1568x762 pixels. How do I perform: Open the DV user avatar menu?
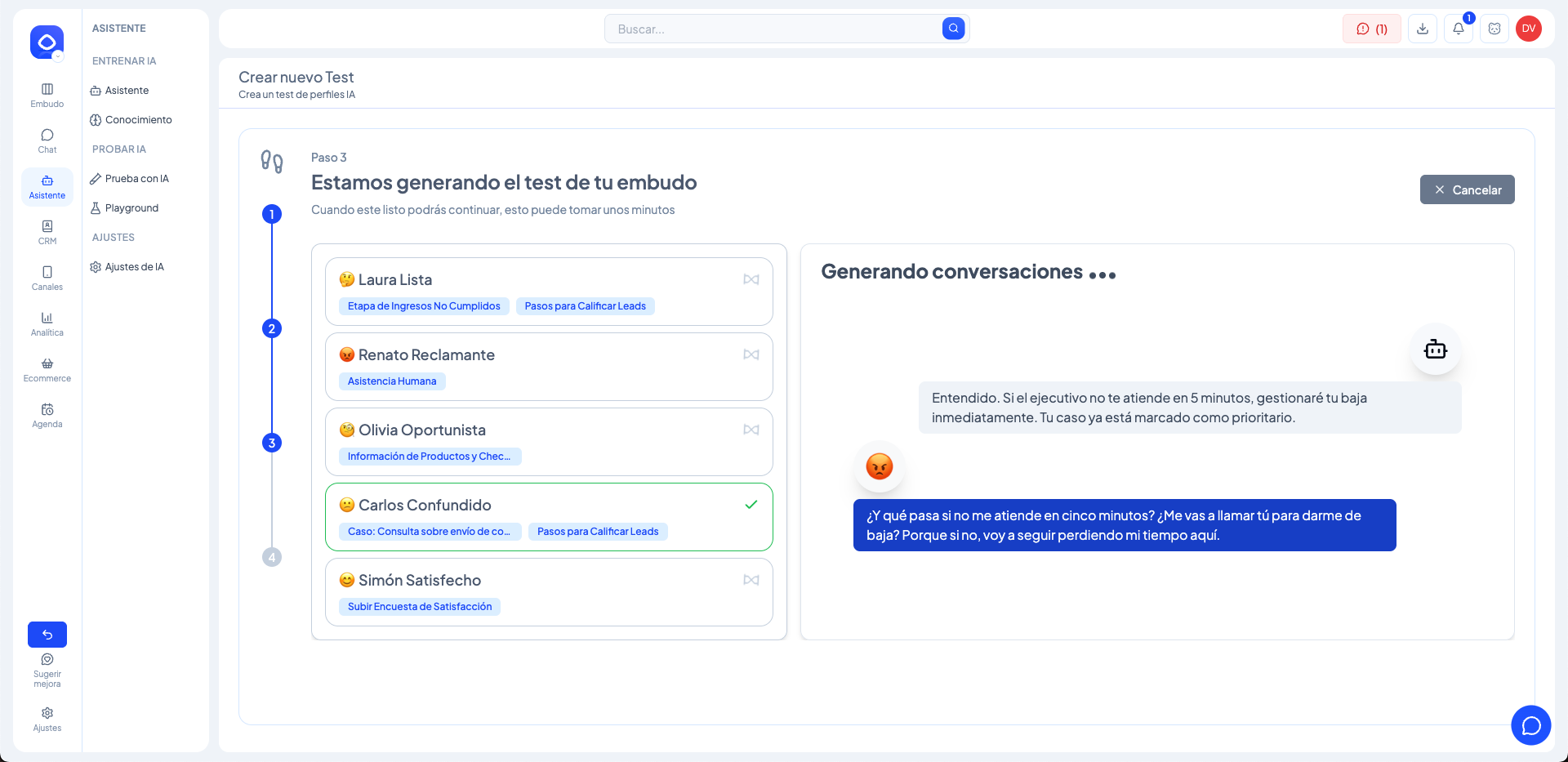pos(1528,29)
